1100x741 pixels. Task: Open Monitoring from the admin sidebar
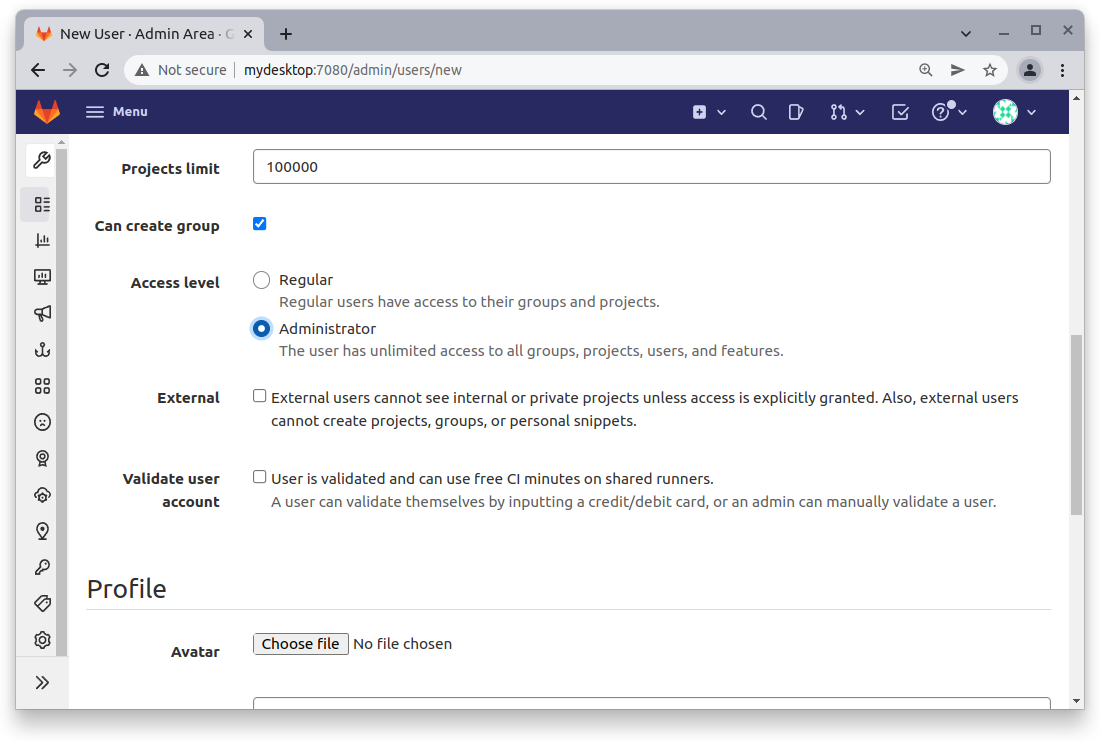pos(41,277)
